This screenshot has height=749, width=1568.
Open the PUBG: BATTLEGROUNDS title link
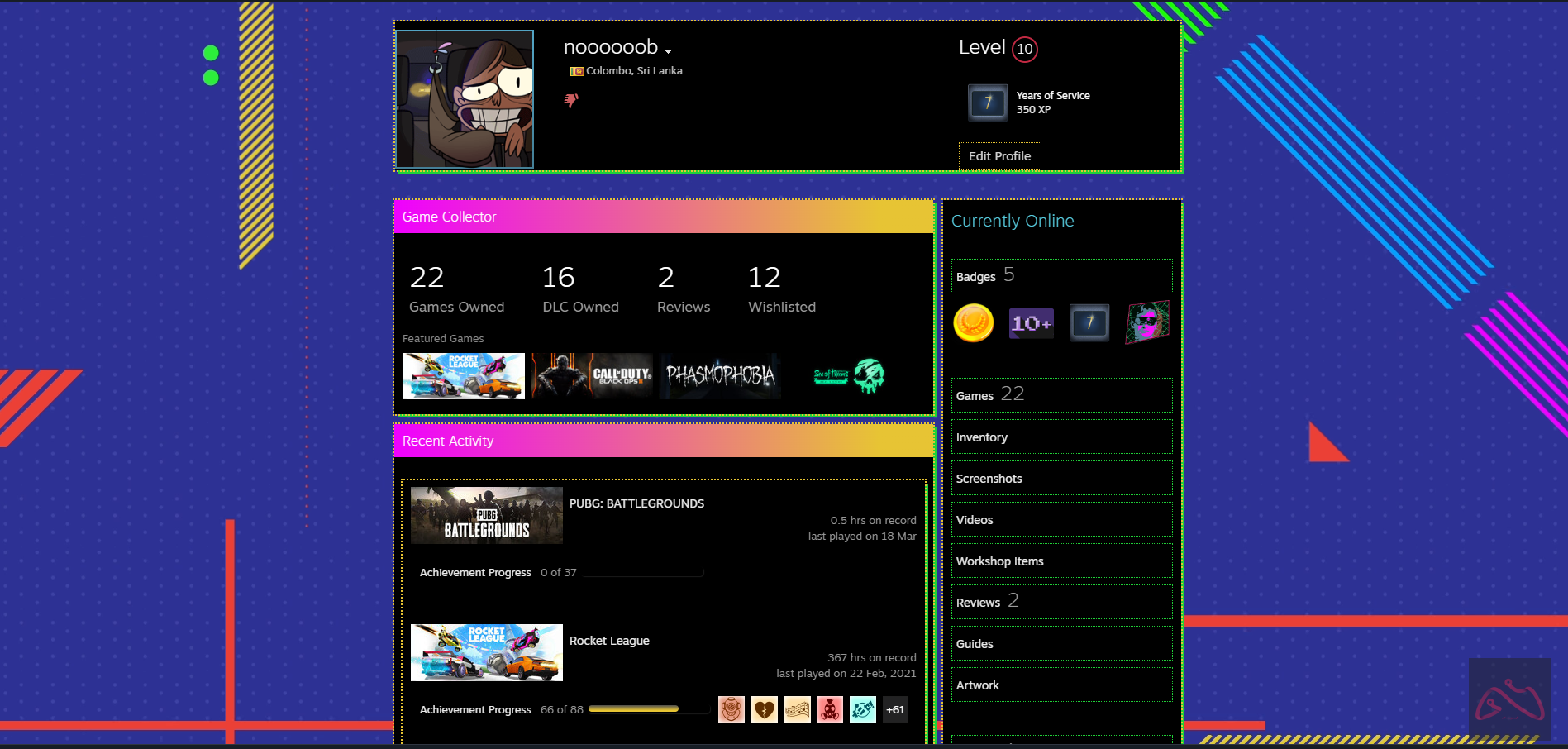636,503
